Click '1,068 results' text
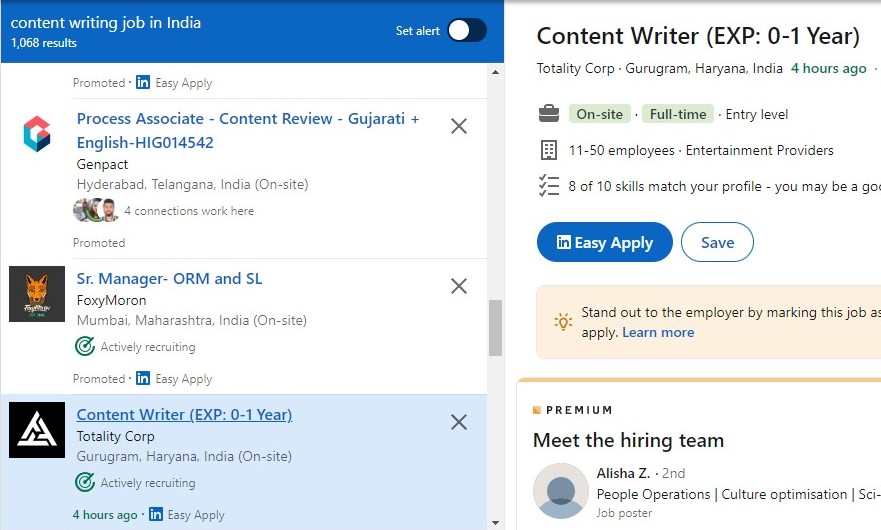 click(44, 43)
